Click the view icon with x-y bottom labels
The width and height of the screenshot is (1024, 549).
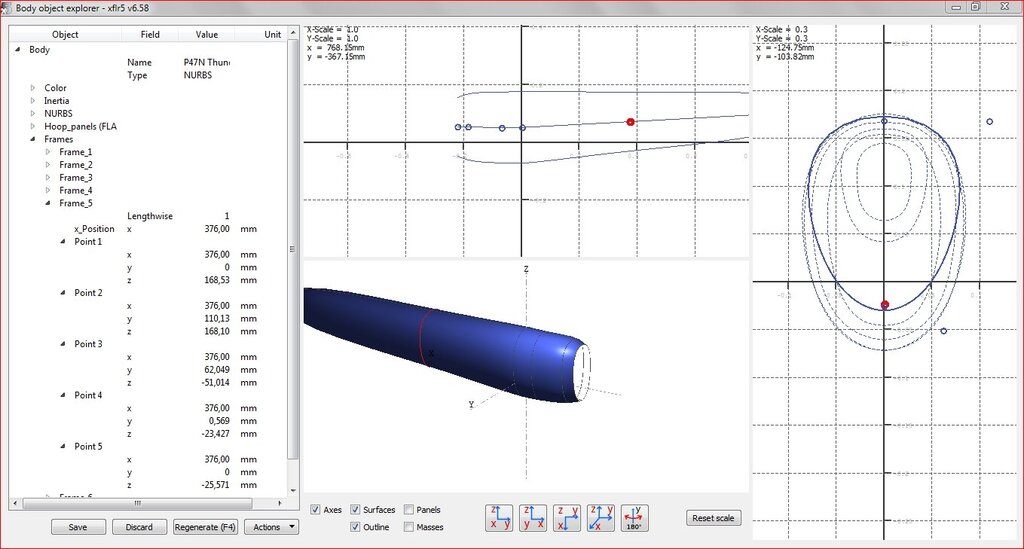click(499, 518)
